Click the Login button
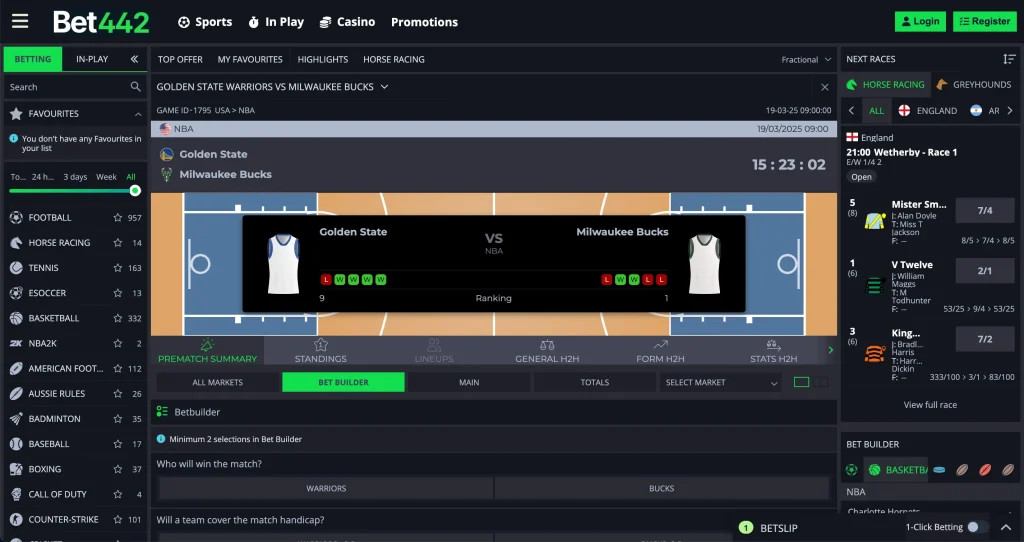This screenshot has width=1024, height=542. click(920, 22)
